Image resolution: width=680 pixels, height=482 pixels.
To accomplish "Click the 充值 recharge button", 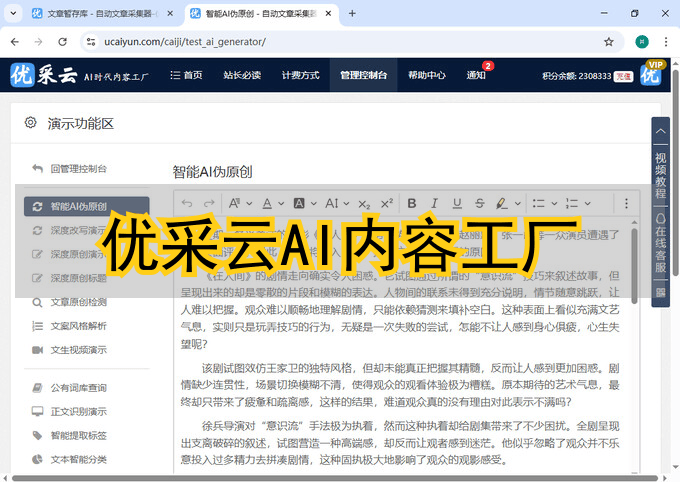I will tap(623, 76).
